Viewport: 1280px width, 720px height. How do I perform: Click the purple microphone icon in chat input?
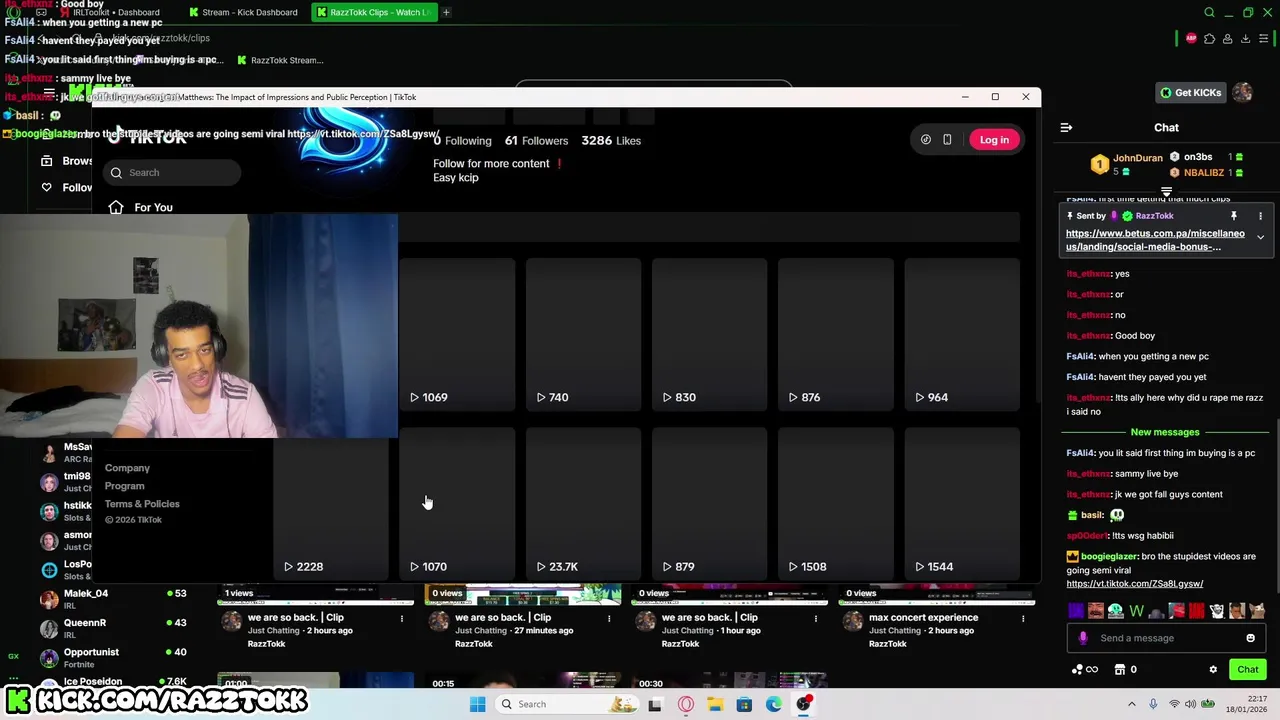1083,638
